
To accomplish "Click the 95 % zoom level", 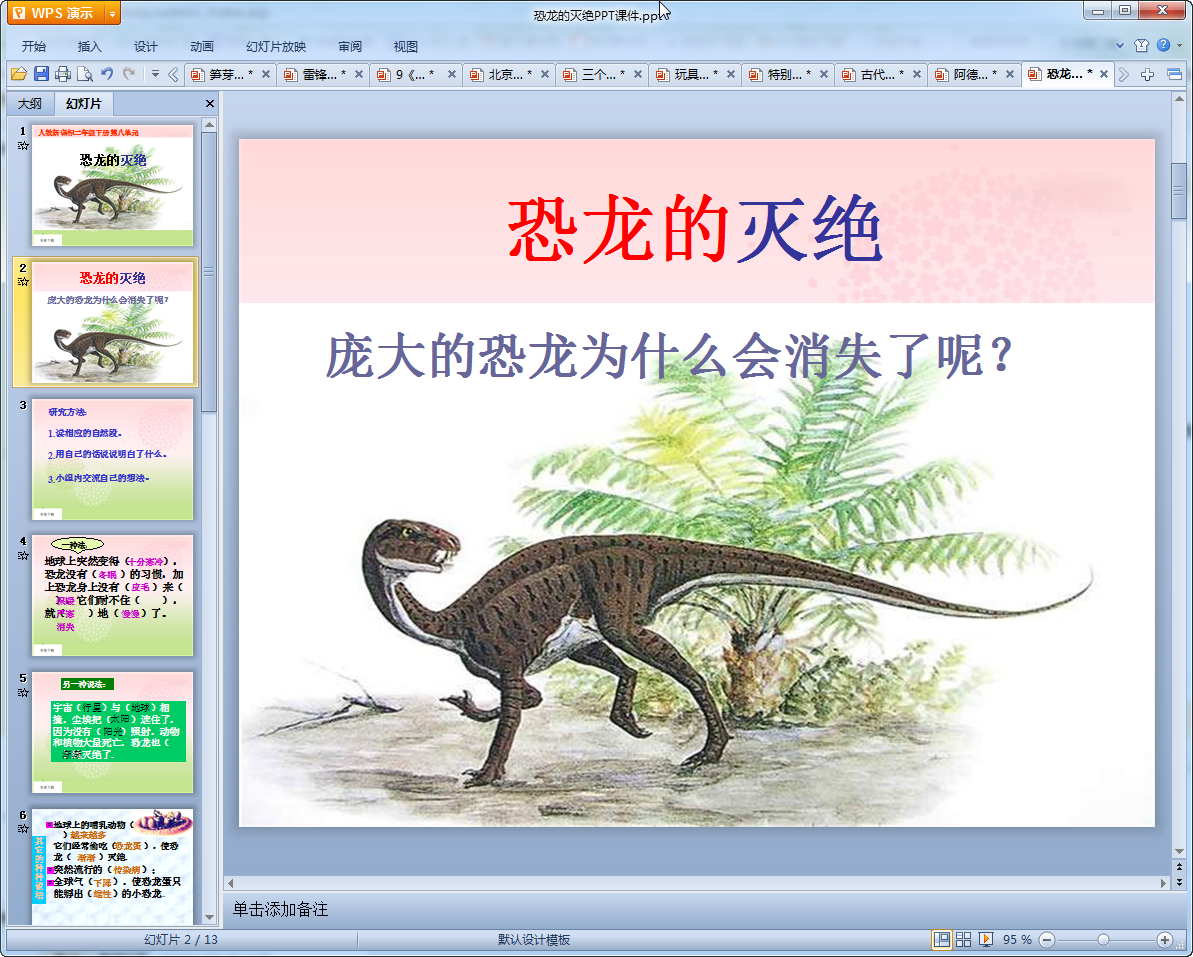I will pos(1016,940).
